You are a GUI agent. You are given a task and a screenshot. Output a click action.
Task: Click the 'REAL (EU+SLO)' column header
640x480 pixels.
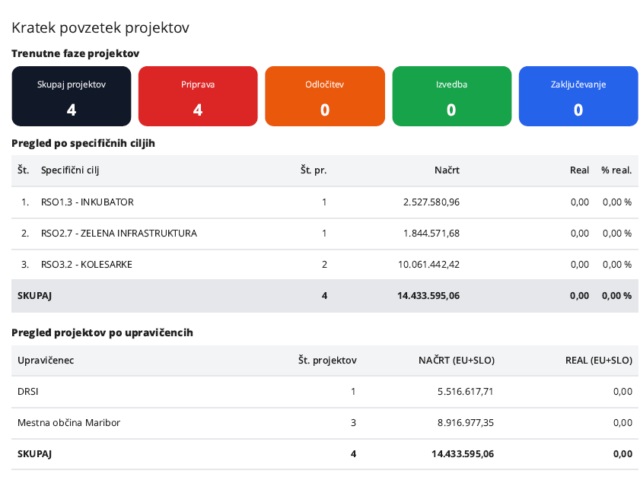point(599,360)
